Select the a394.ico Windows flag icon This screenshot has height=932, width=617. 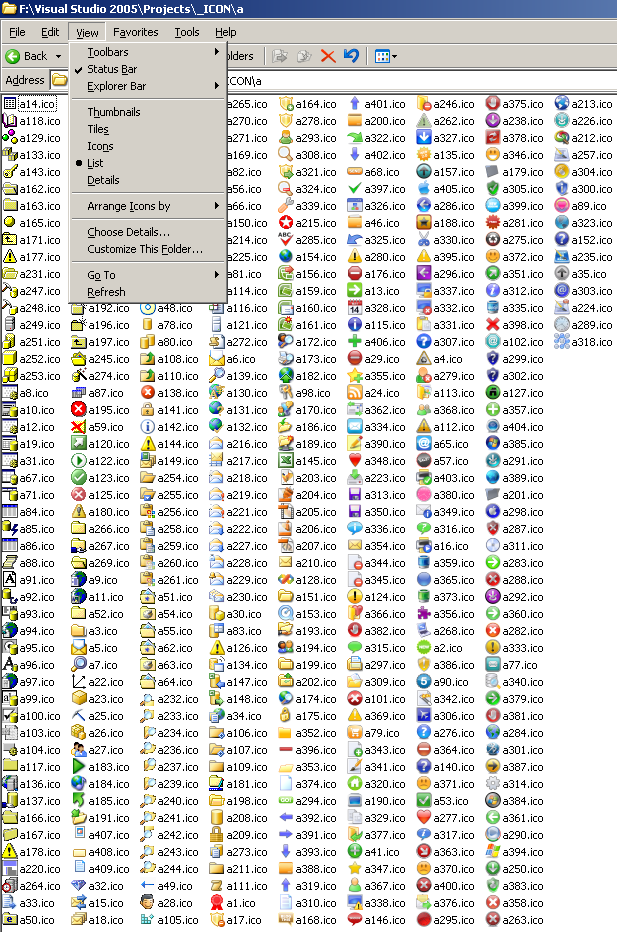492,852
